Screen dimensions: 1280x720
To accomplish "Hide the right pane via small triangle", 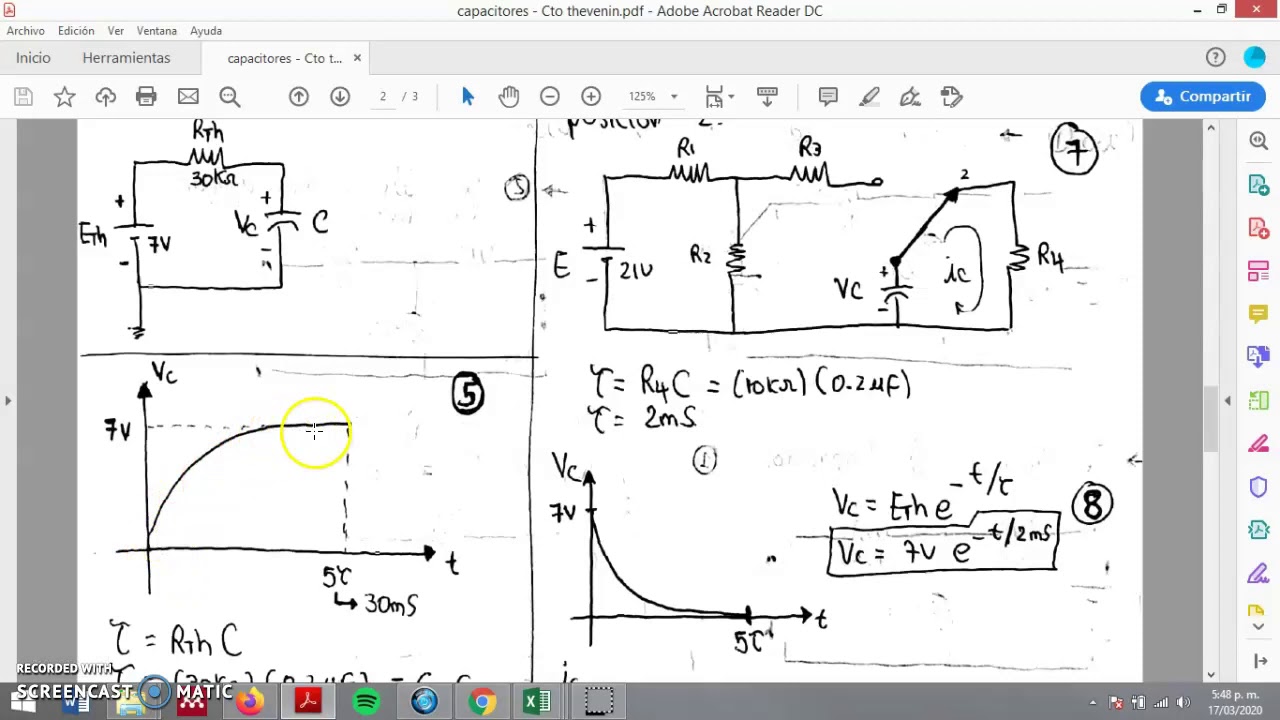I will click(1227, 401).
